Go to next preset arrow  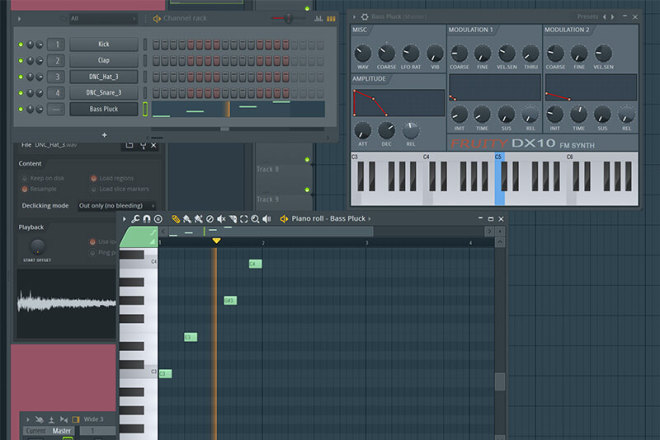coord(612,17)
